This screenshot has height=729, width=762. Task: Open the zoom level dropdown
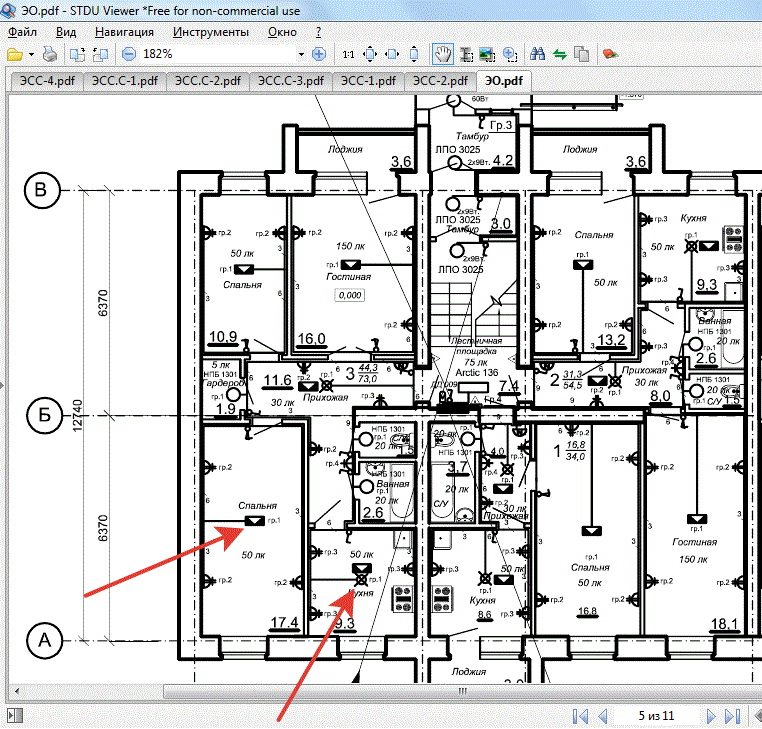pos(301,53)
